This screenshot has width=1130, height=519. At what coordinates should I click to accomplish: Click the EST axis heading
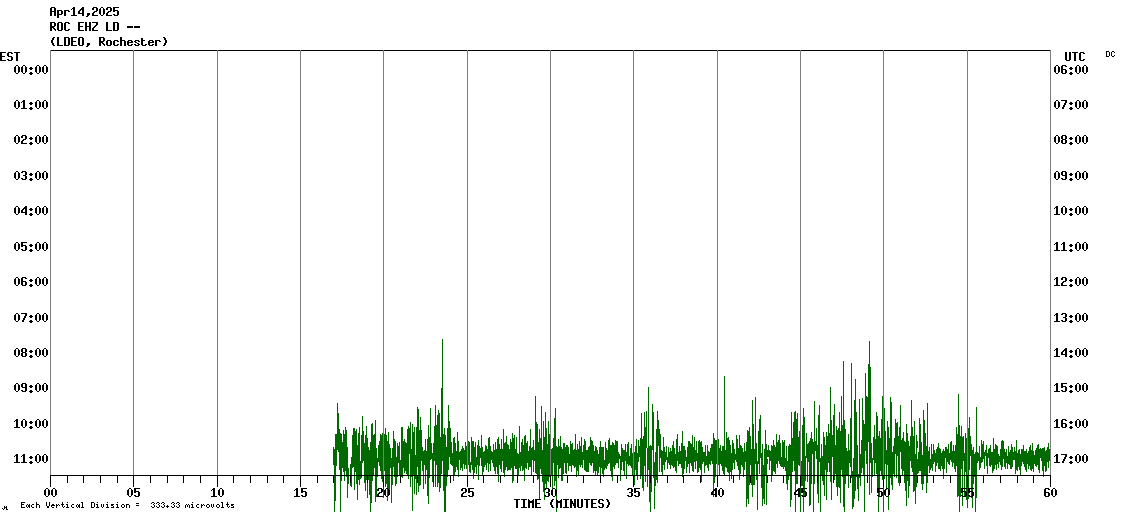tap(10, 56)
